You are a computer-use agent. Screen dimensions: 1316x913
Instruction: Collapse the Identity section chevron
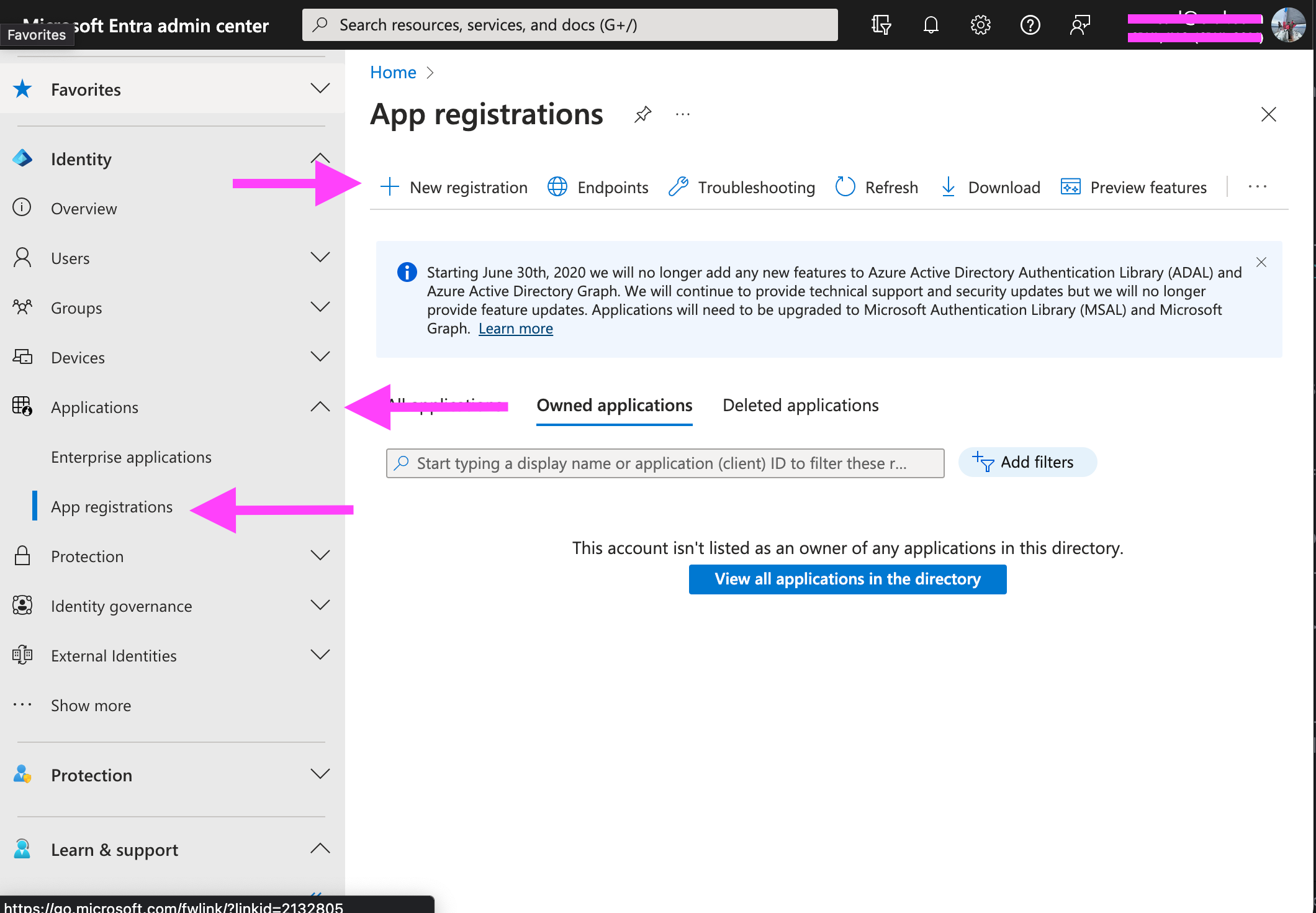(x=320, y=158)
